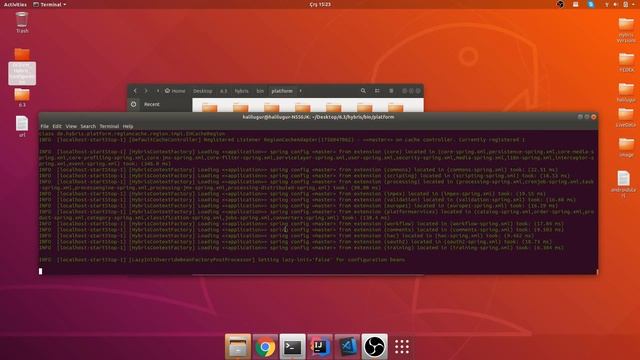Viewport: 640px width, 360px height.
Task: Open the Edit menu in Terminal
Action: 57,127
